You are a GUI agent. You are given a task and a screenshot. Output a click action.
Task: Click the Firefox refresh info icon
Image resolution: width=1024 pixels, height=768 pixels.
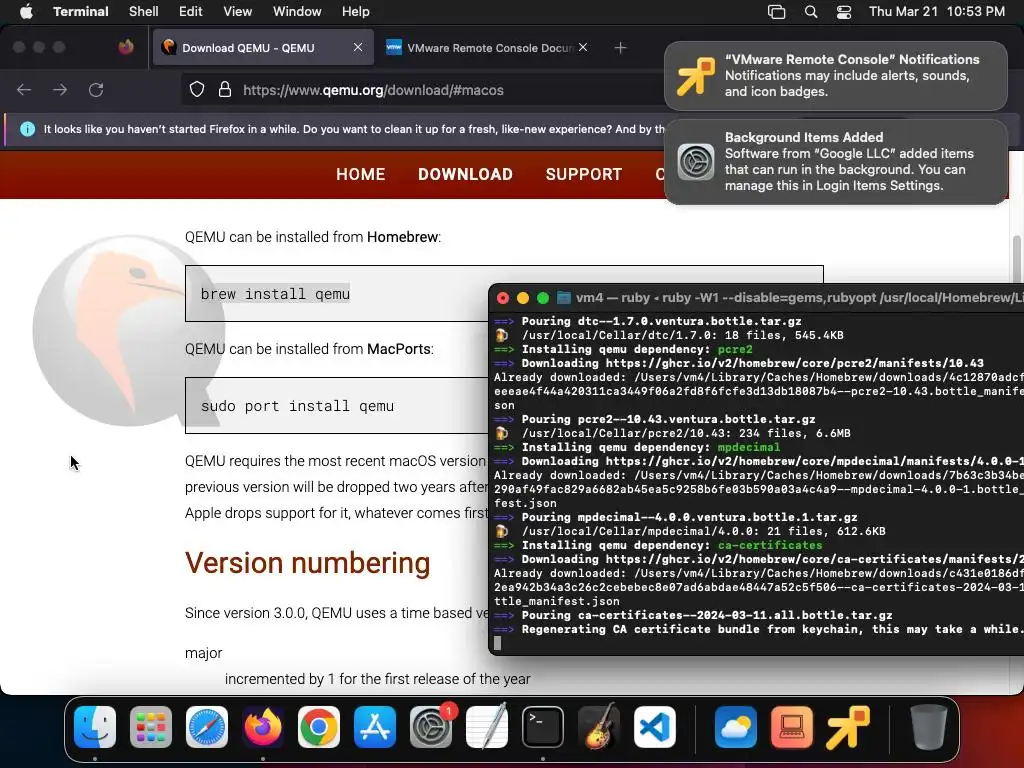pos(27,129)
